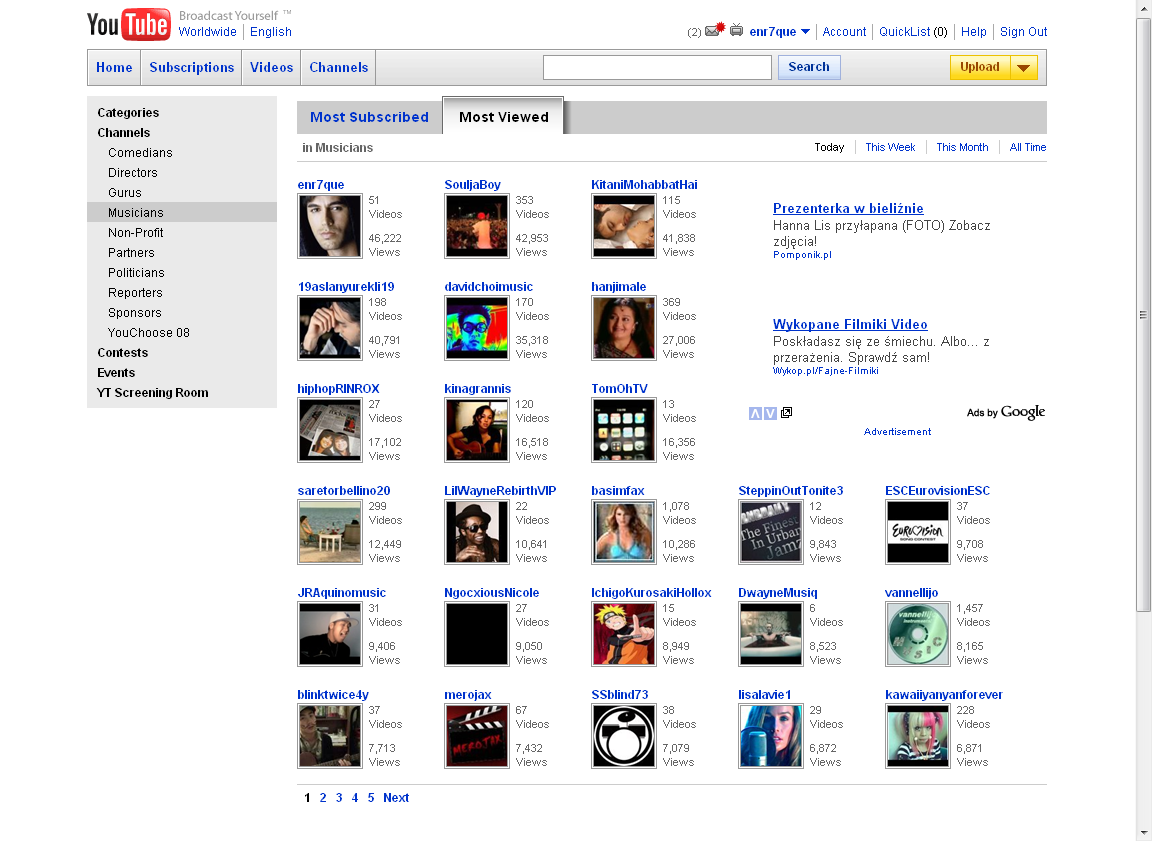Select Musicians in the sidebar
This screenshot has width=1152, height=841.
(x=181, y=212)
